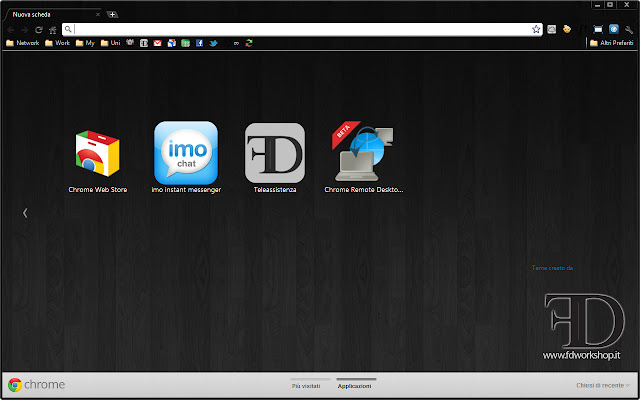
Task: Focus the address bar input
Action: click(x=302, y=29)
